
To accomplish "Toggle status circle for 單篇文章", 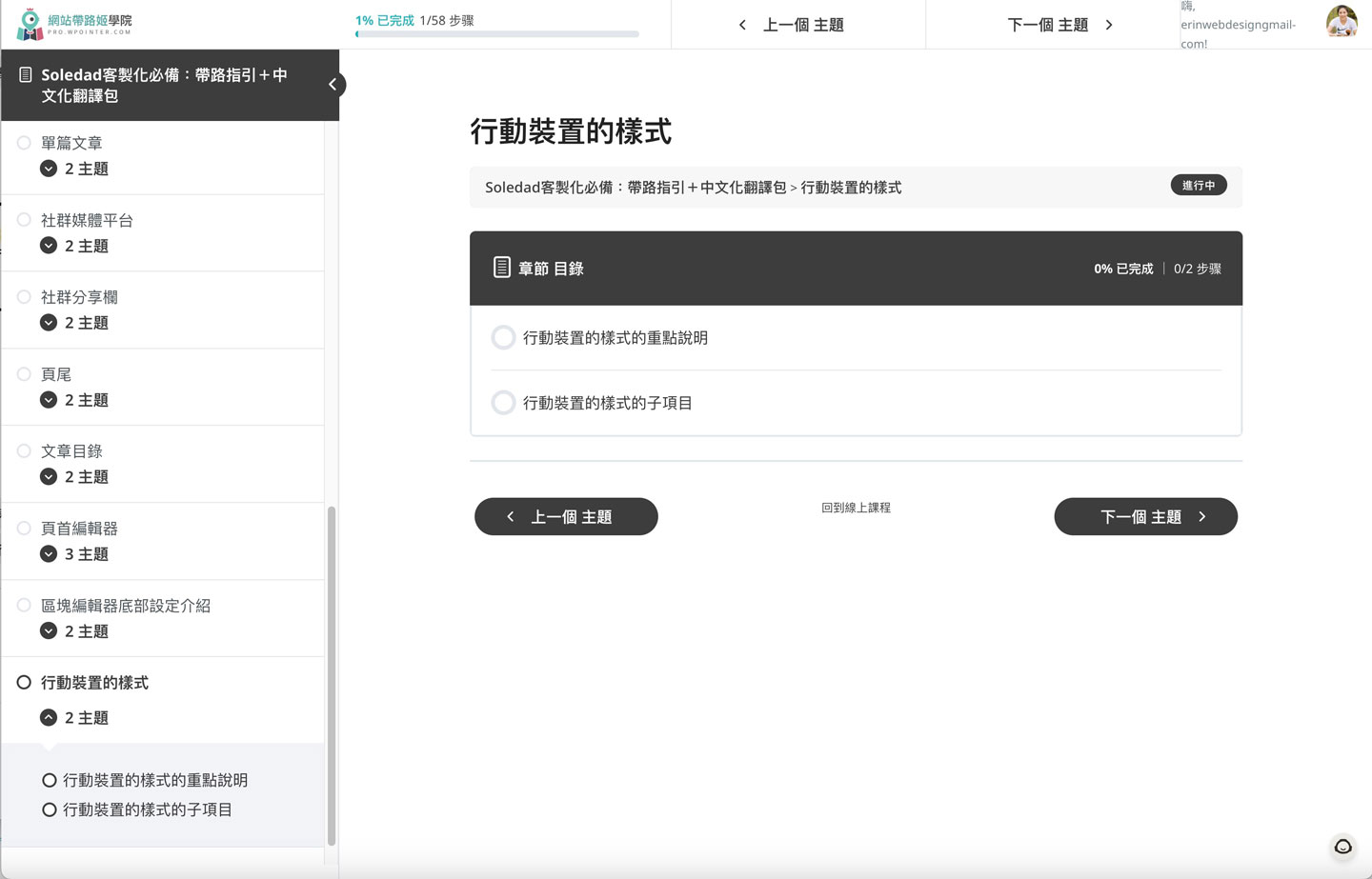I will [24, 143].
